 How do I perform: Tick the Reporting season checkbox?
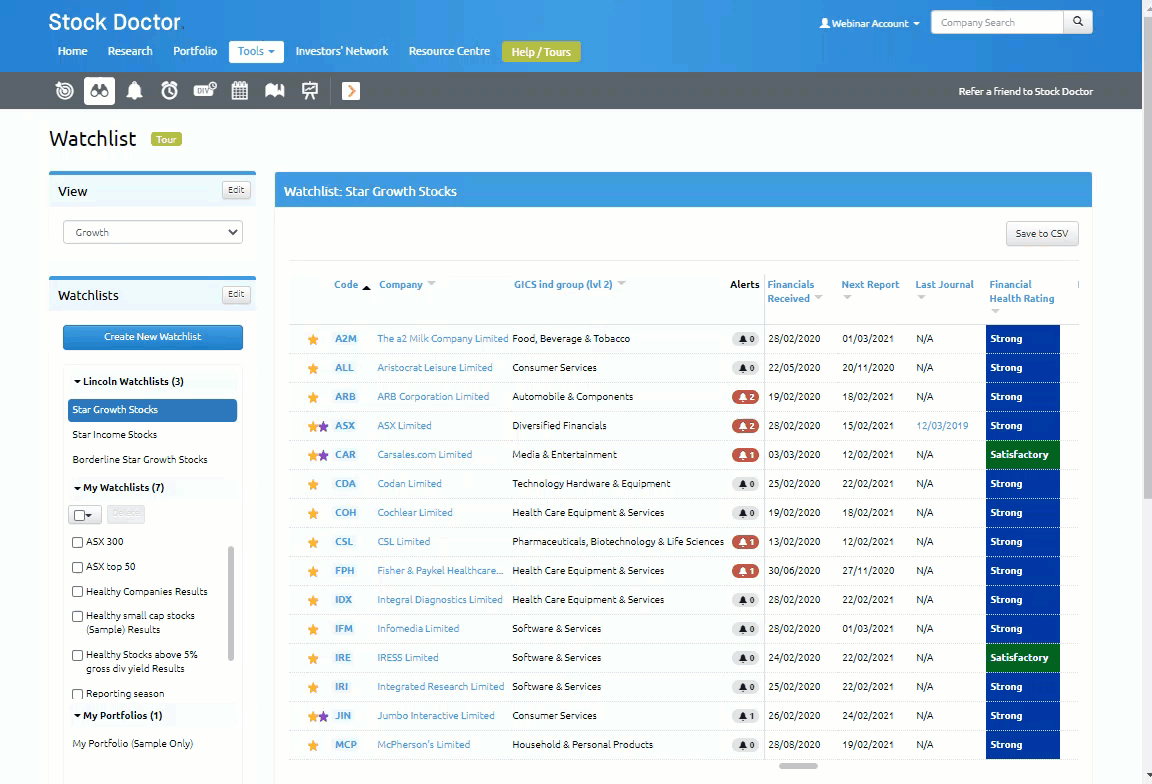77,694
